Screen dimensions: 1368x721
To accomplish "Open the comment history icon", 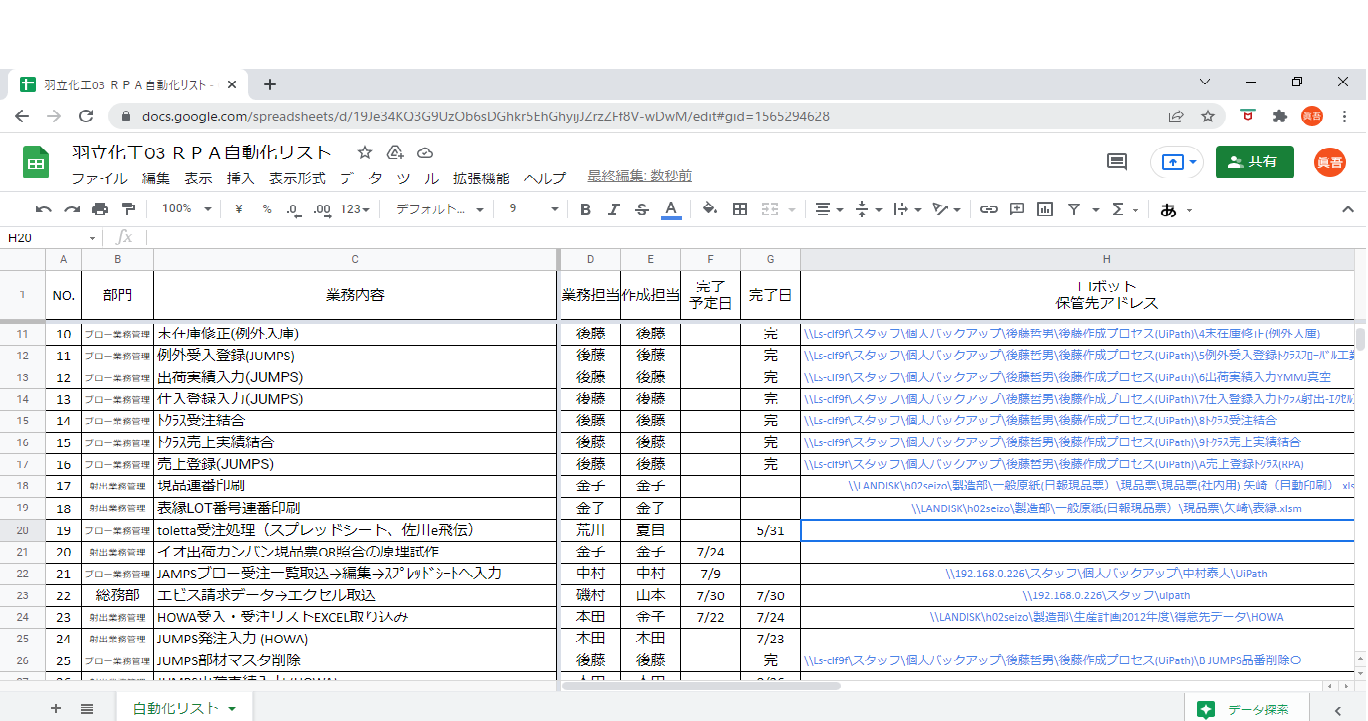I will click(1117, 162).
